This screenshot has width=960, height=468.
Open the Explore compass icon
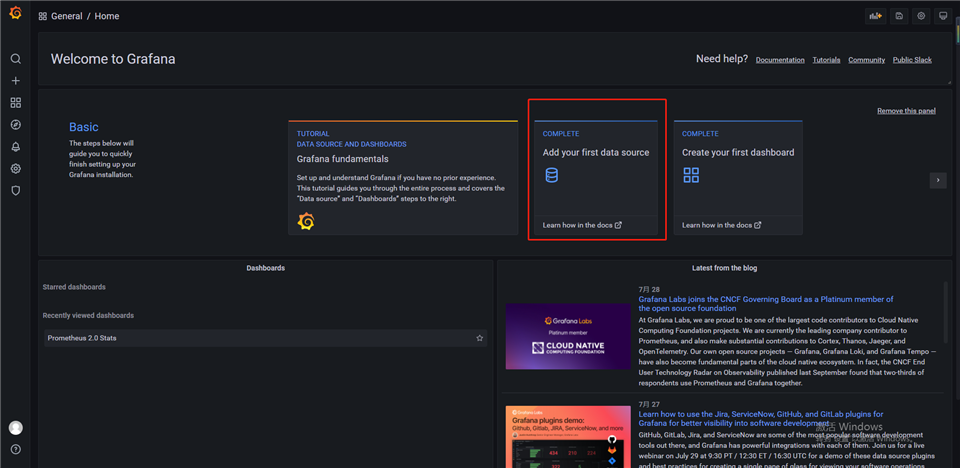point(16,125)
